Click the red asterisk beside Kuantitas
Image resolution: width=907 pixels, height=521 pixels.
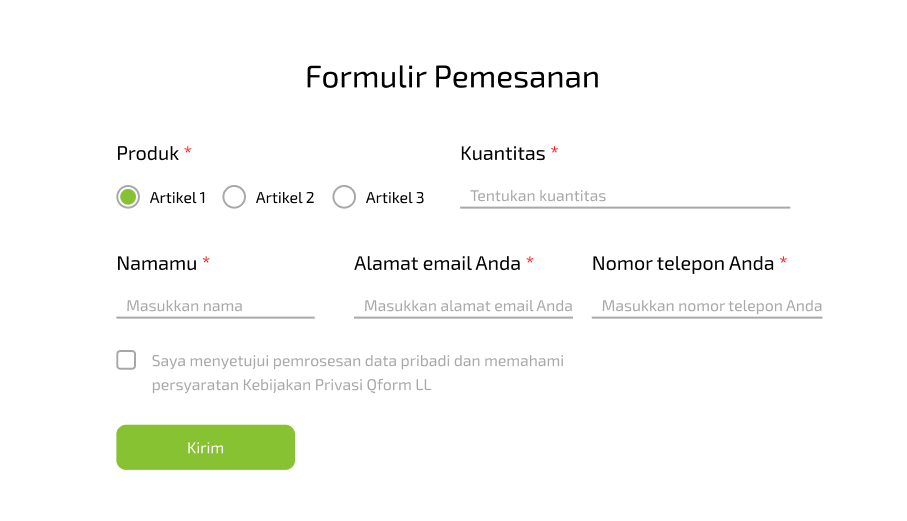tap(555, 152)
